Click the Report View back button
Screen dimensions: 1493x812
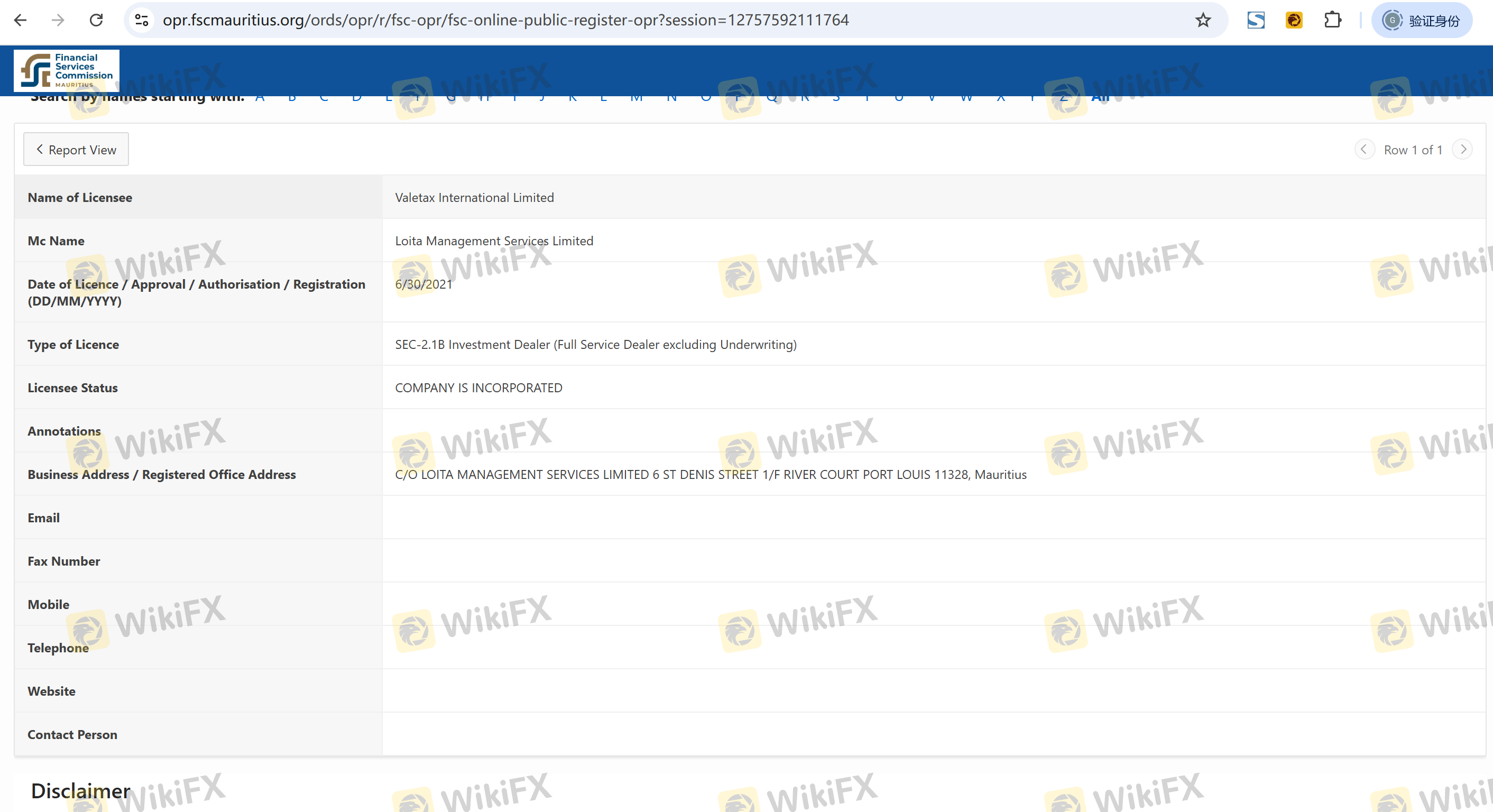[x=76, y=150]
